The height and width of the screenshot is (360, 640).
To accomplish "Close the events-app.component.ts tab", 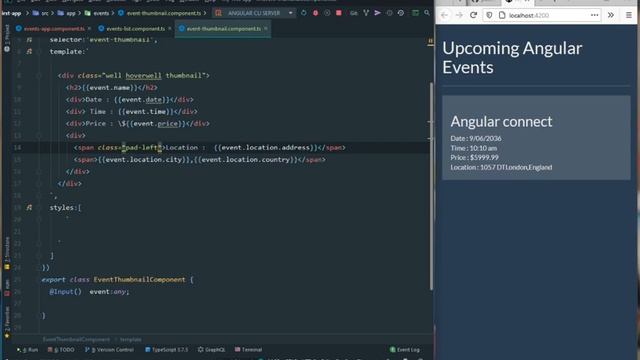I will (89, 29).
